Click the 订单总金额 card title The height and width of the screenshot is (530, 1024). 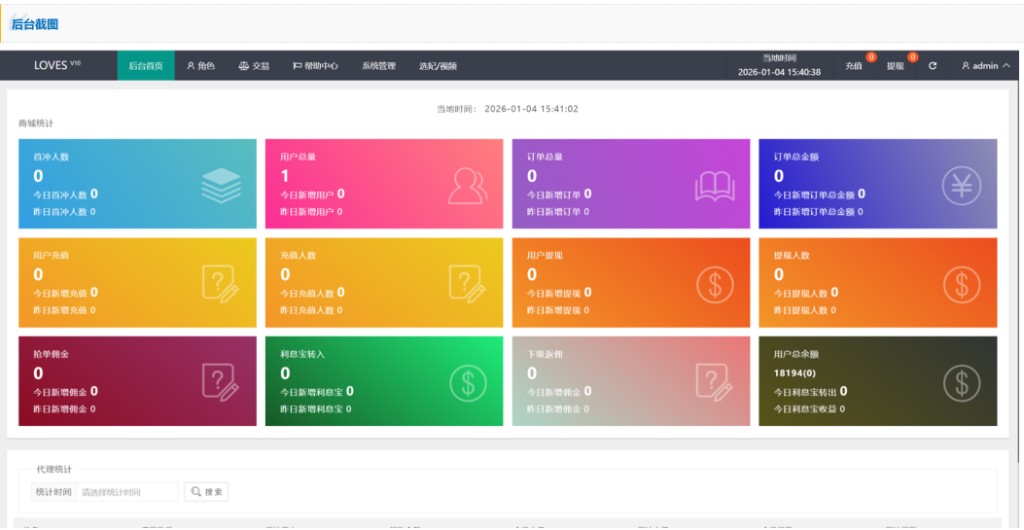point(796,157)
